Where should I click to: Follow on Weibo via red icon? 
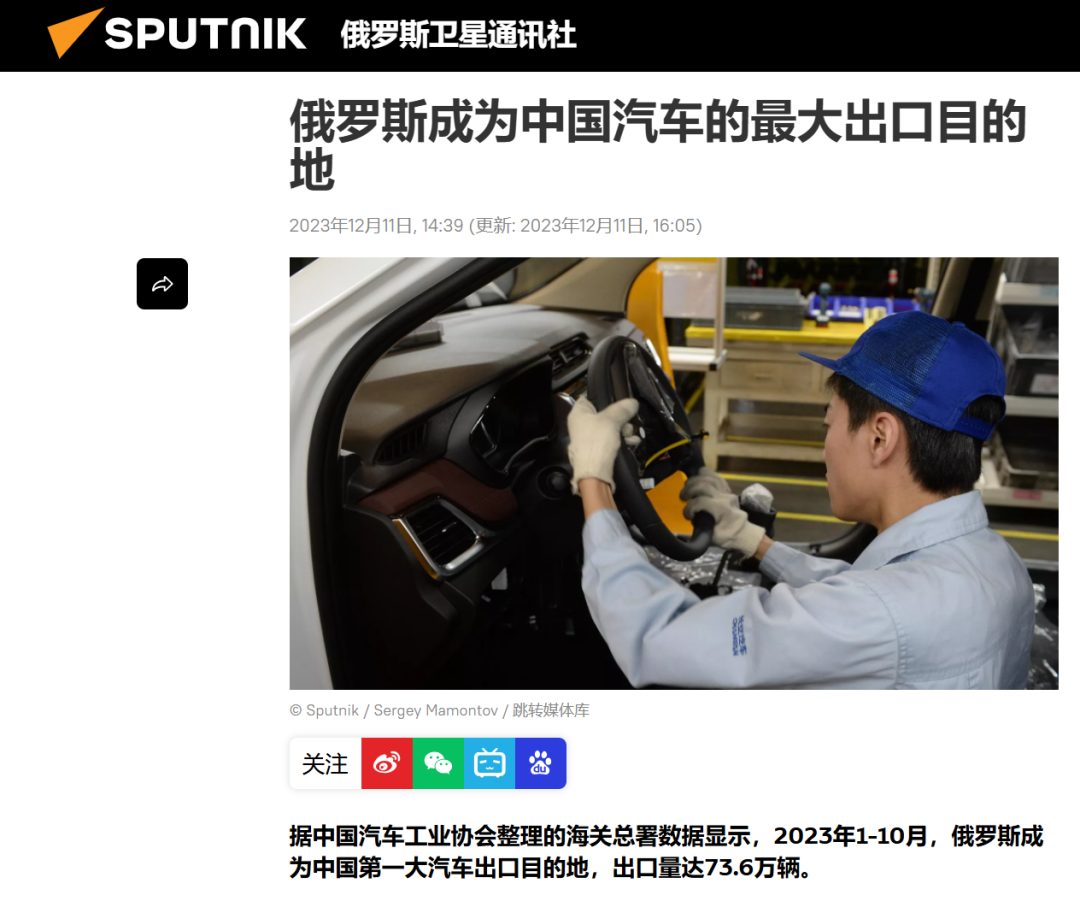tap(386, 763)
